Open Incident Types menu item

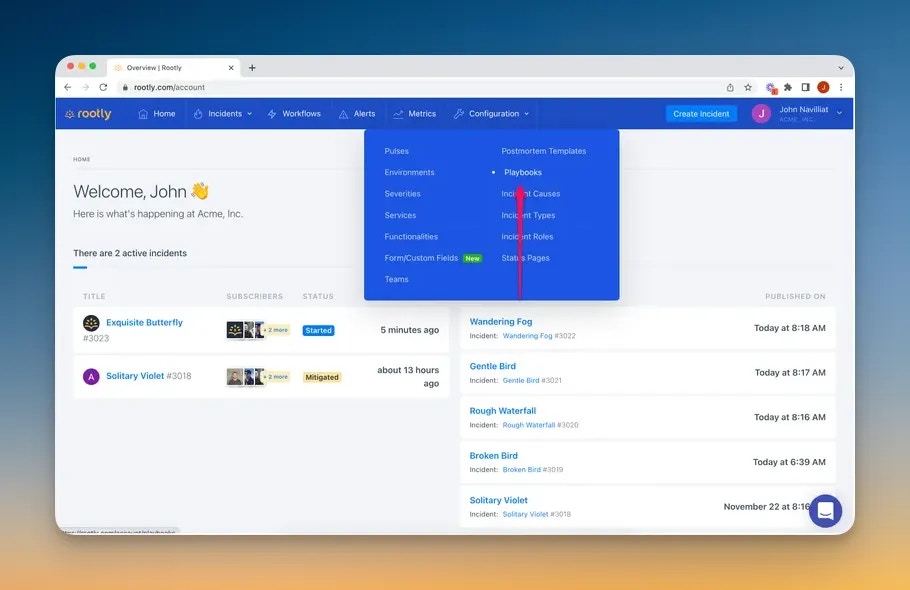[x=528, y=215]
